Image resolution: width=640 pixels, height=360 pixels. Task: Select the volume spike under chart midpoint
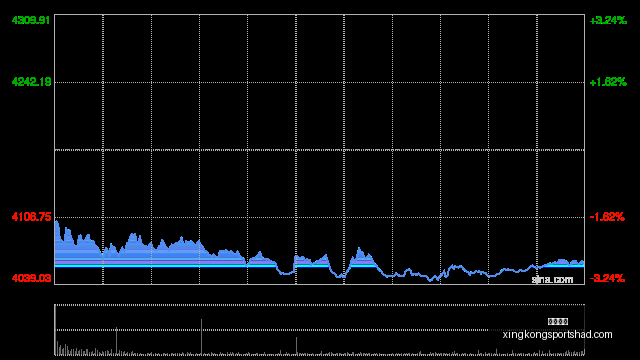296,346
